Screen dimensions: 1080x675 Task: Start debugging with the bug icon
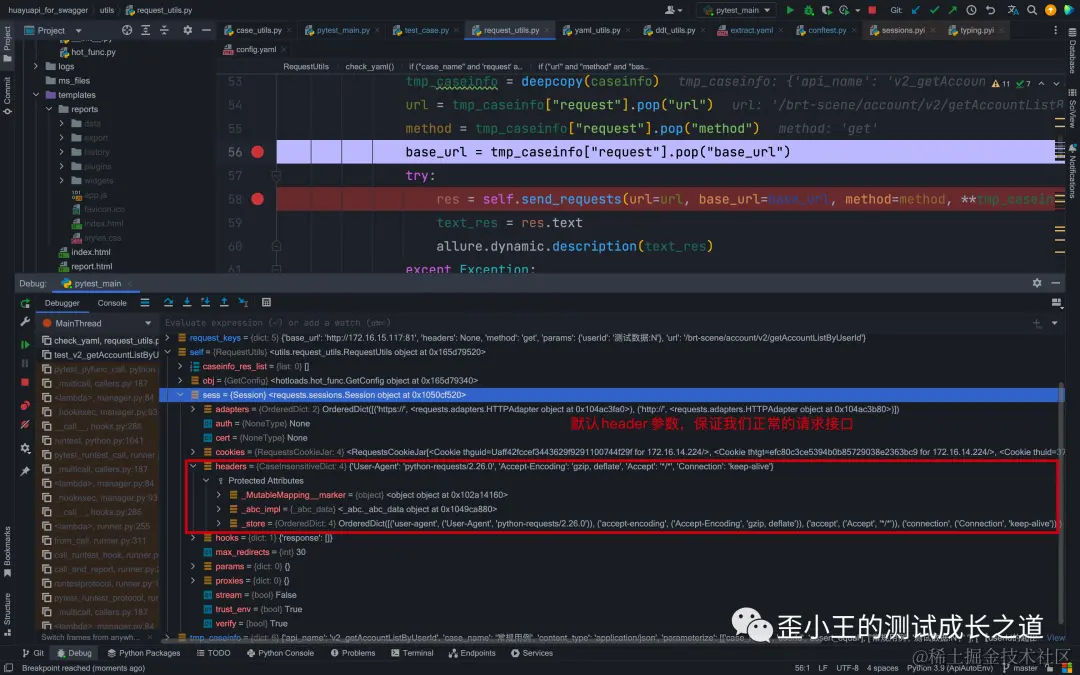(x=809, y=10)
